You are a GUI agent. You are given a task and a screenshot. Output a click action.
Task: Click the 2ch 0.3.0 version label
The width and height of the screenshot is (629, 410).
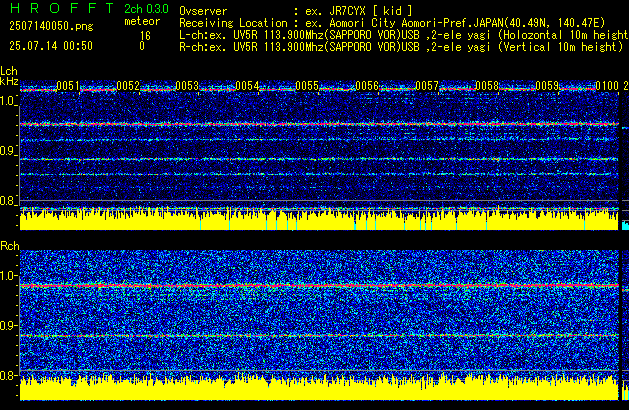146,9
